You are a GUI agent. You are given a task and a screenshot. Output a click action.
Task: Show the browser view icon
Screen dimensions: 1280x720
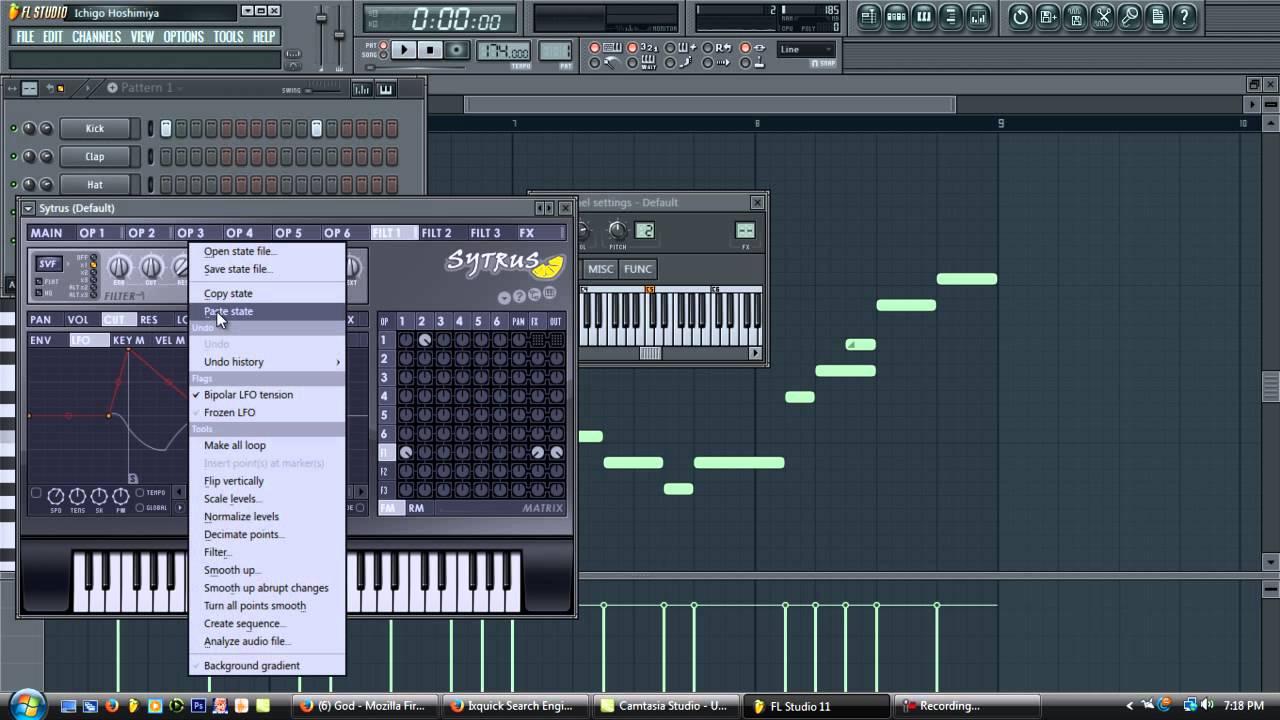(951, 16)
